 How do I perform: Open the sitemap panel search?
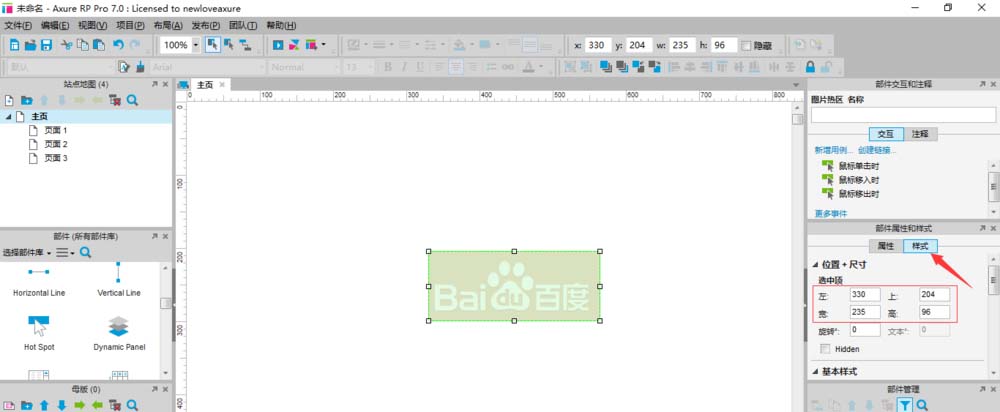(132, 100)
